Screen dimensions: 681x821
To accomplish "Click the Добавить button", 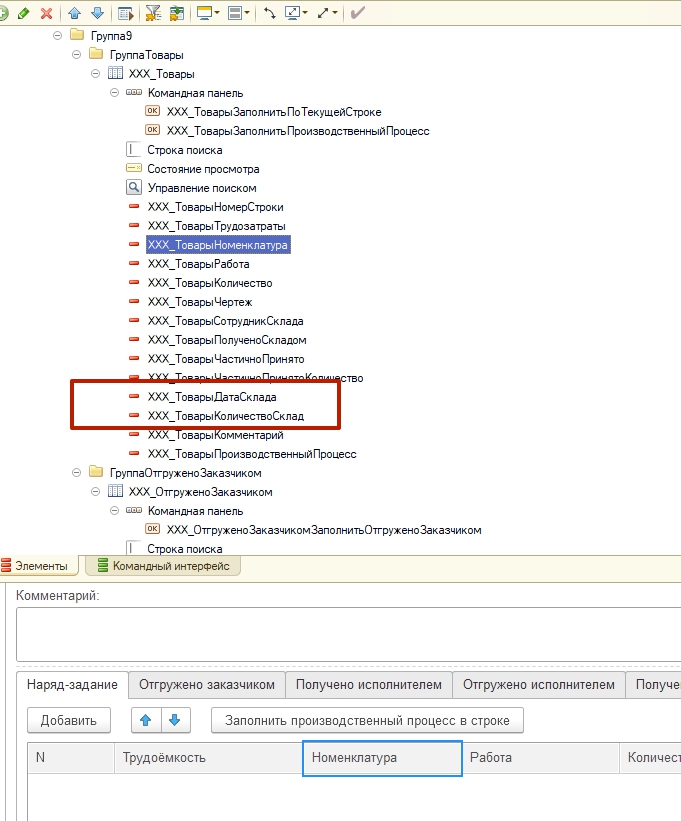I will (x=69, y=720).
